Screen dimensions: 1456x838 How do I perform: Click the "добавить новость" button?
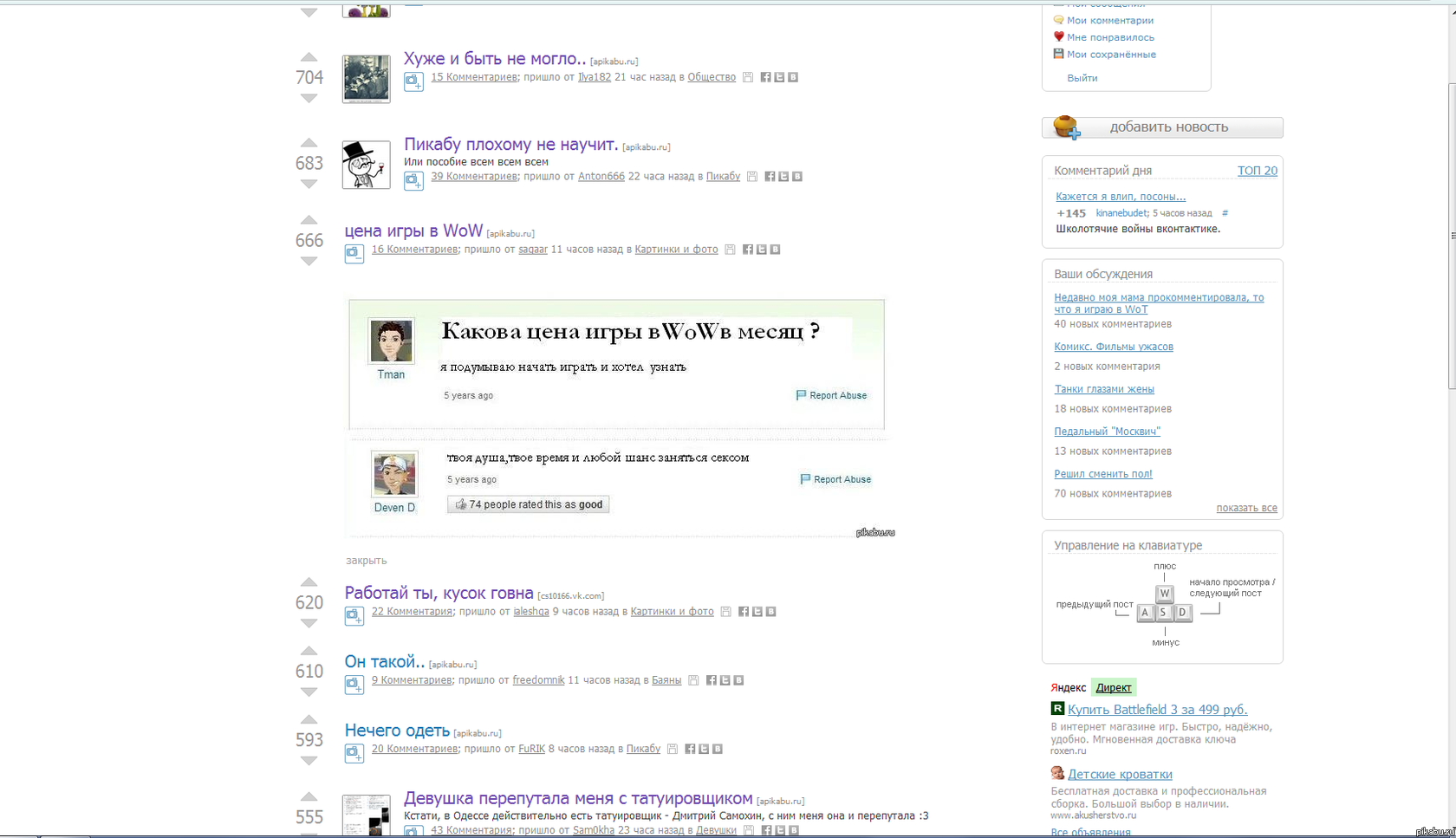click(x=1162, y=127)
